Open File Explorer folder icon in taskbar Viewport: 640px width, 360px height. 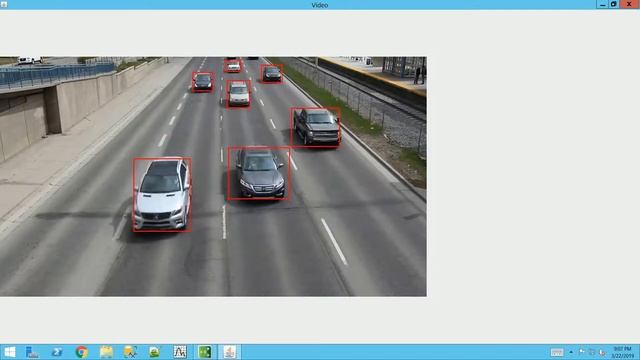click(106, 352)
